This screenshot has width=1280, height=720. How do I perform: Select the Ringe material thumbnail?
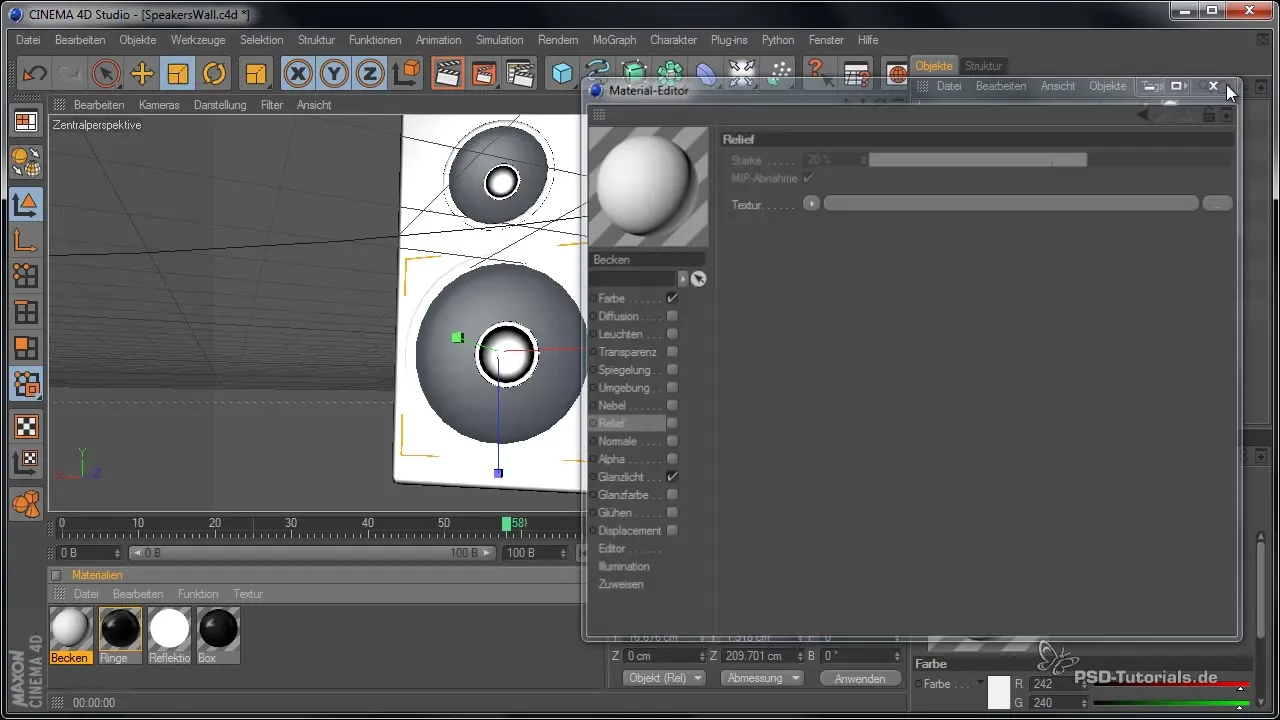tap(120, 629)
